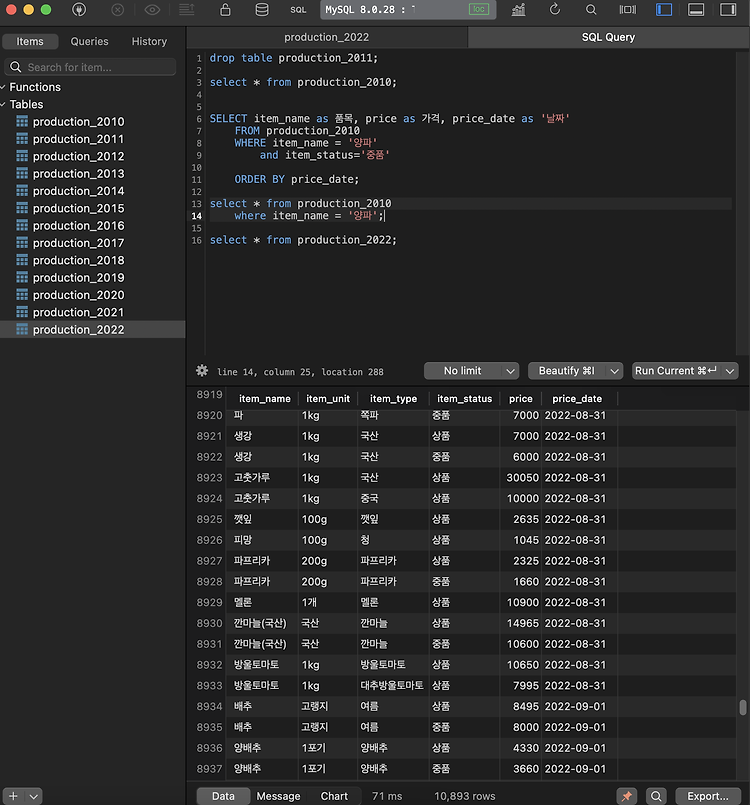
Task: Show the Data results tab
Action: [x=223, y=796]
